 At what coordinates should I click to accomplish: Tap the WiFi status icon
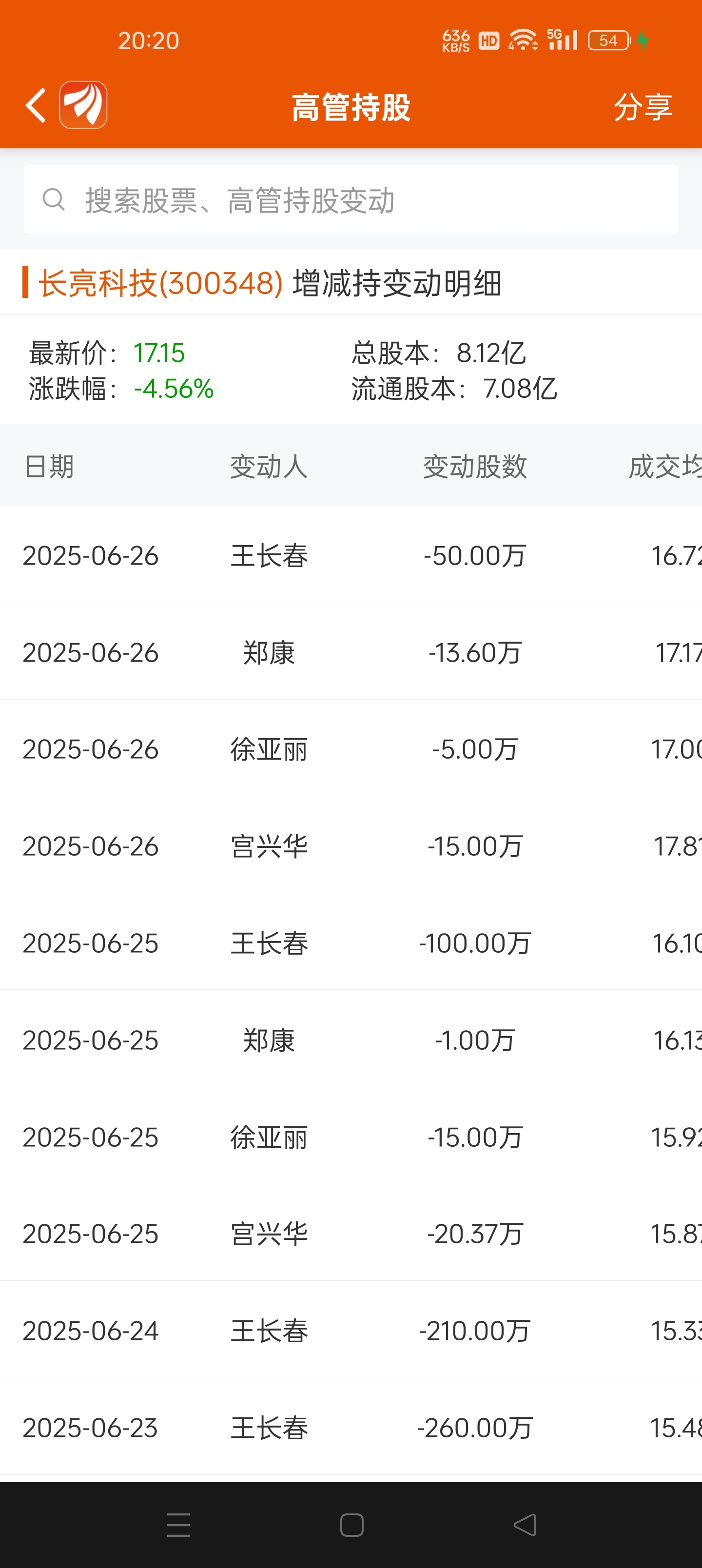[523, 40]
